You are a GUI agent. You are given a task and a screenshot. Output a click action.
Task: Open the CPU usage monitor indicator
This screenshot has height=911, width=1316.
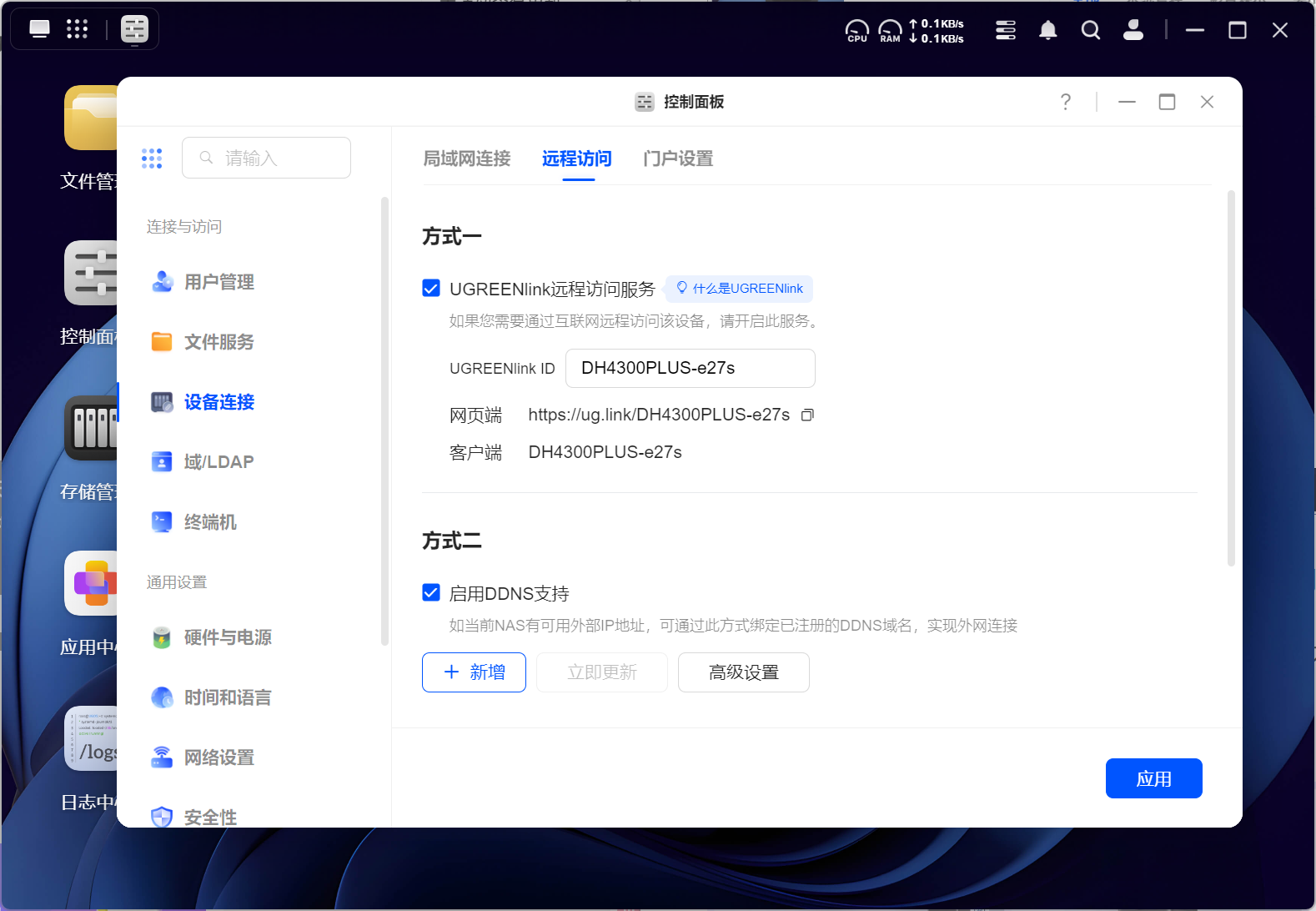[857, 31]
